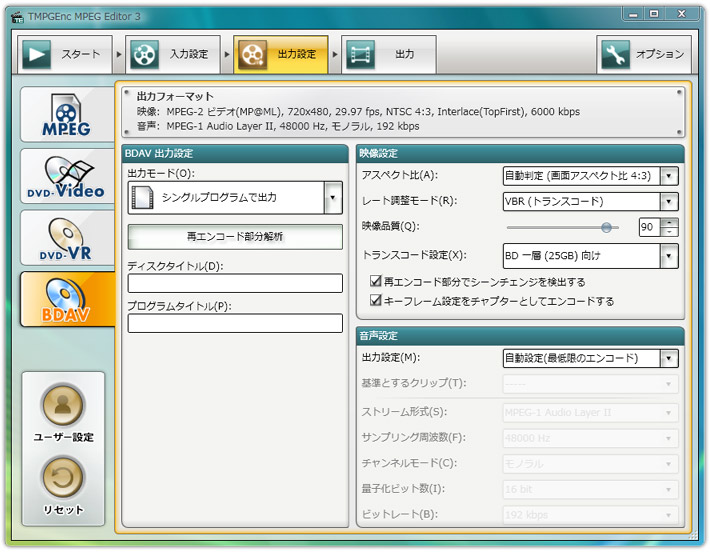This screenshot has width=710, height=552.
Task: Increase 映像品質 value with up arrow
Action: click(x=669, y=222)
